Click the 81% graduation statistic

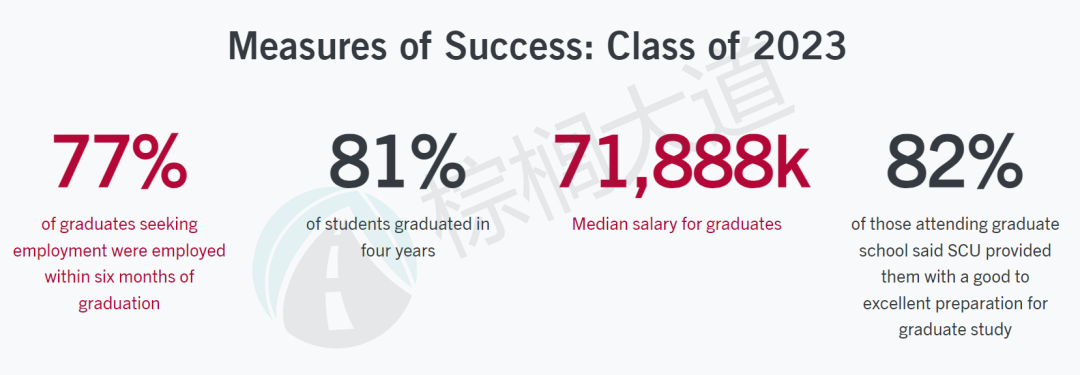397,162
